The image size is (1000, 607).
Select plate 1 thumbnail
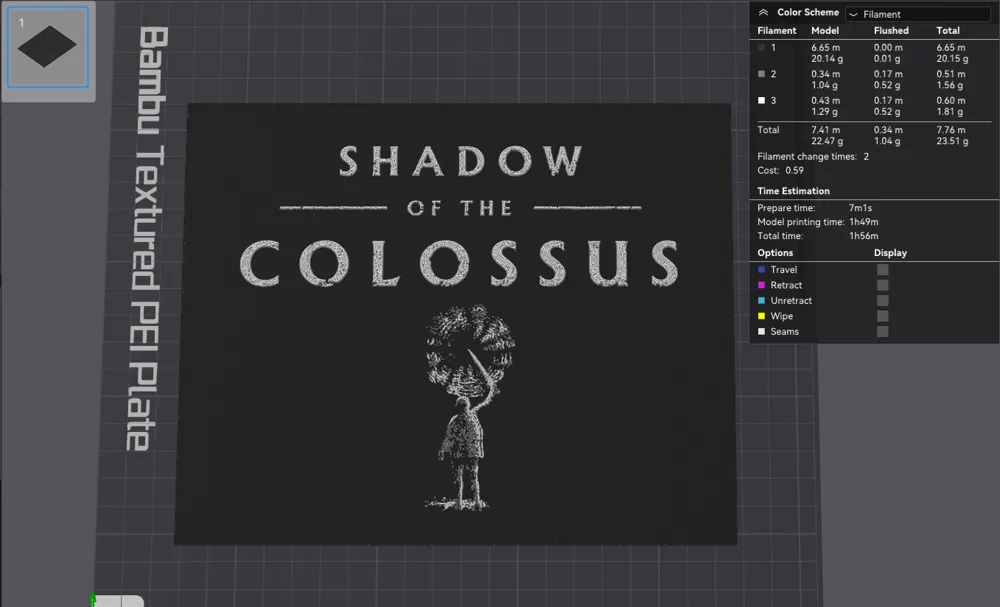click(x=48, y=47)
